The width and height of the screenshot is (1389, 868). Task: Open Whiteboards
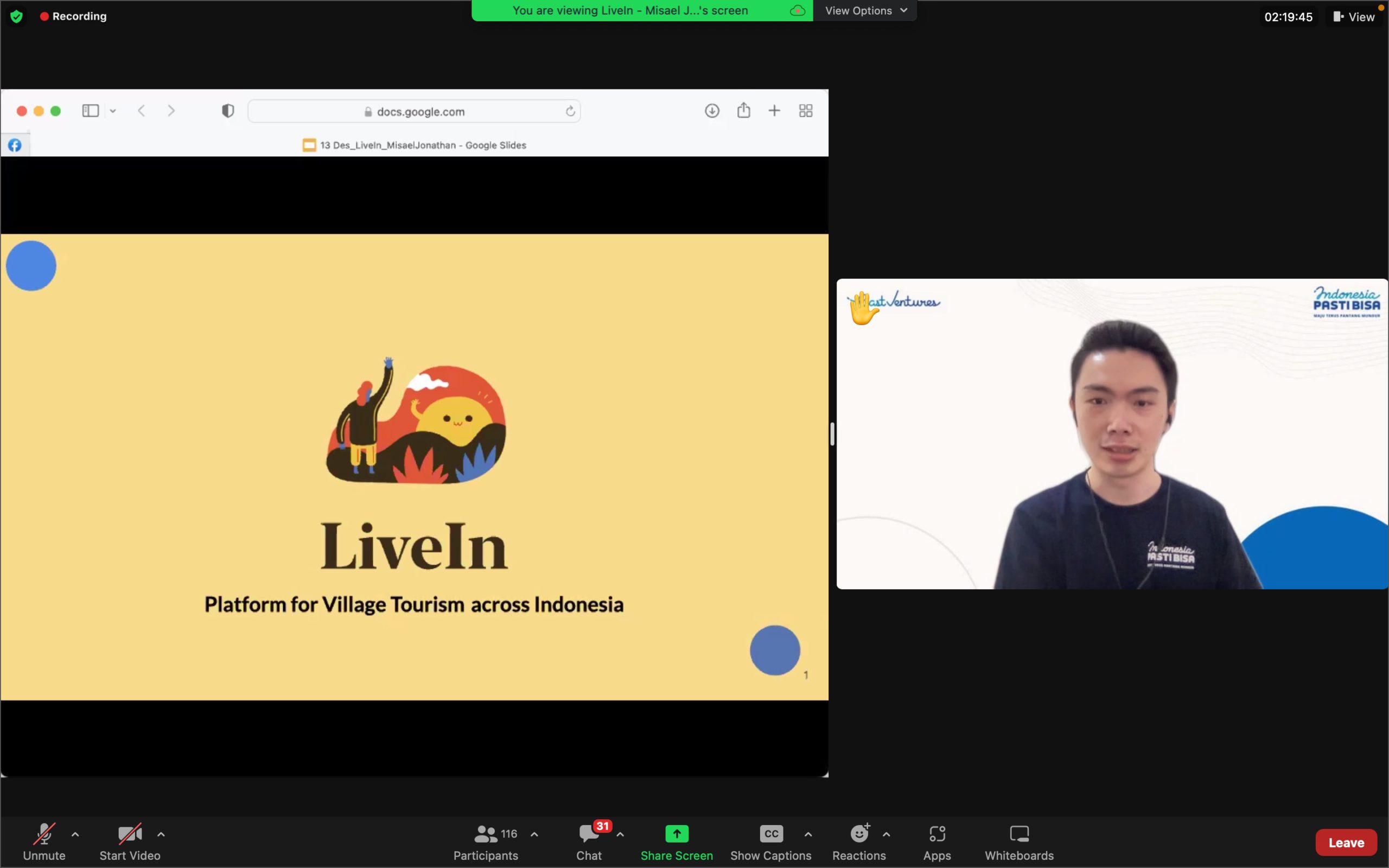[1020, 841]
